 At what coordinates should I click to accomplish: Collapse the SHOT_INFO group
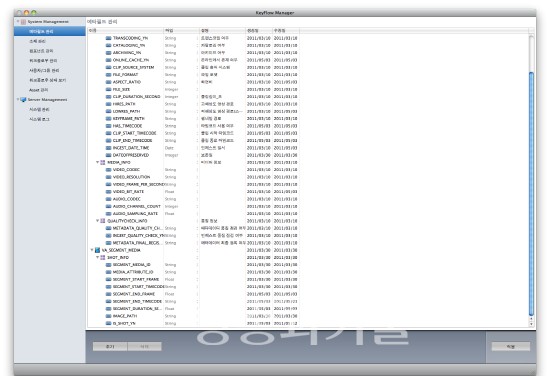(x=98, y=257)
